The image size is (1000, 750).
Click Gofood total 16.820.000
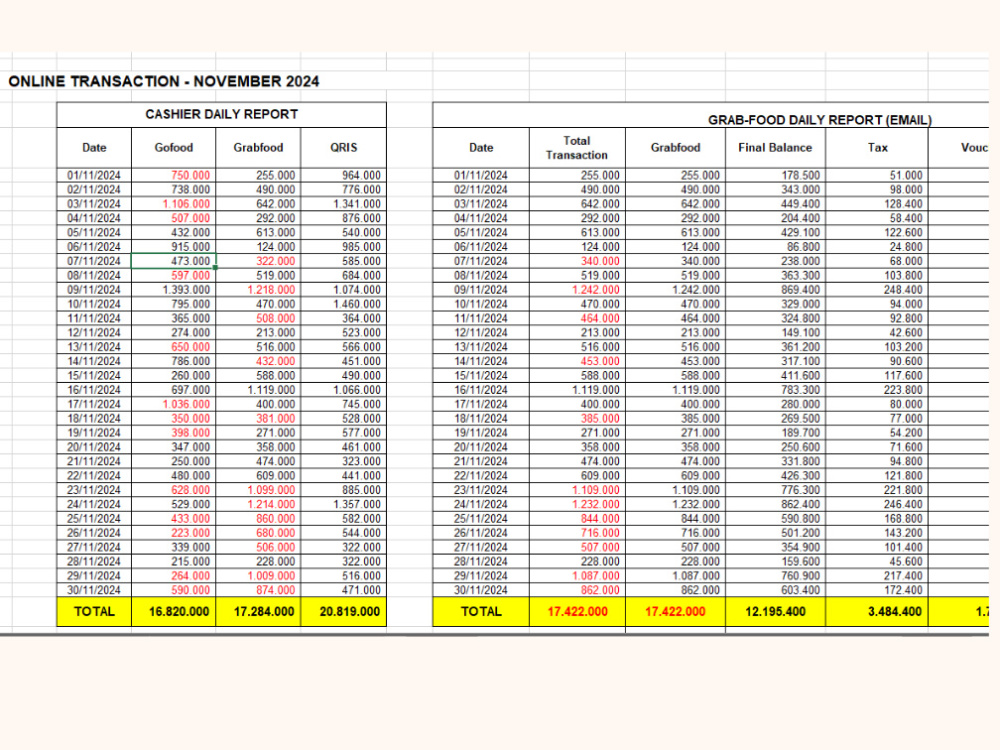(179, 612)
